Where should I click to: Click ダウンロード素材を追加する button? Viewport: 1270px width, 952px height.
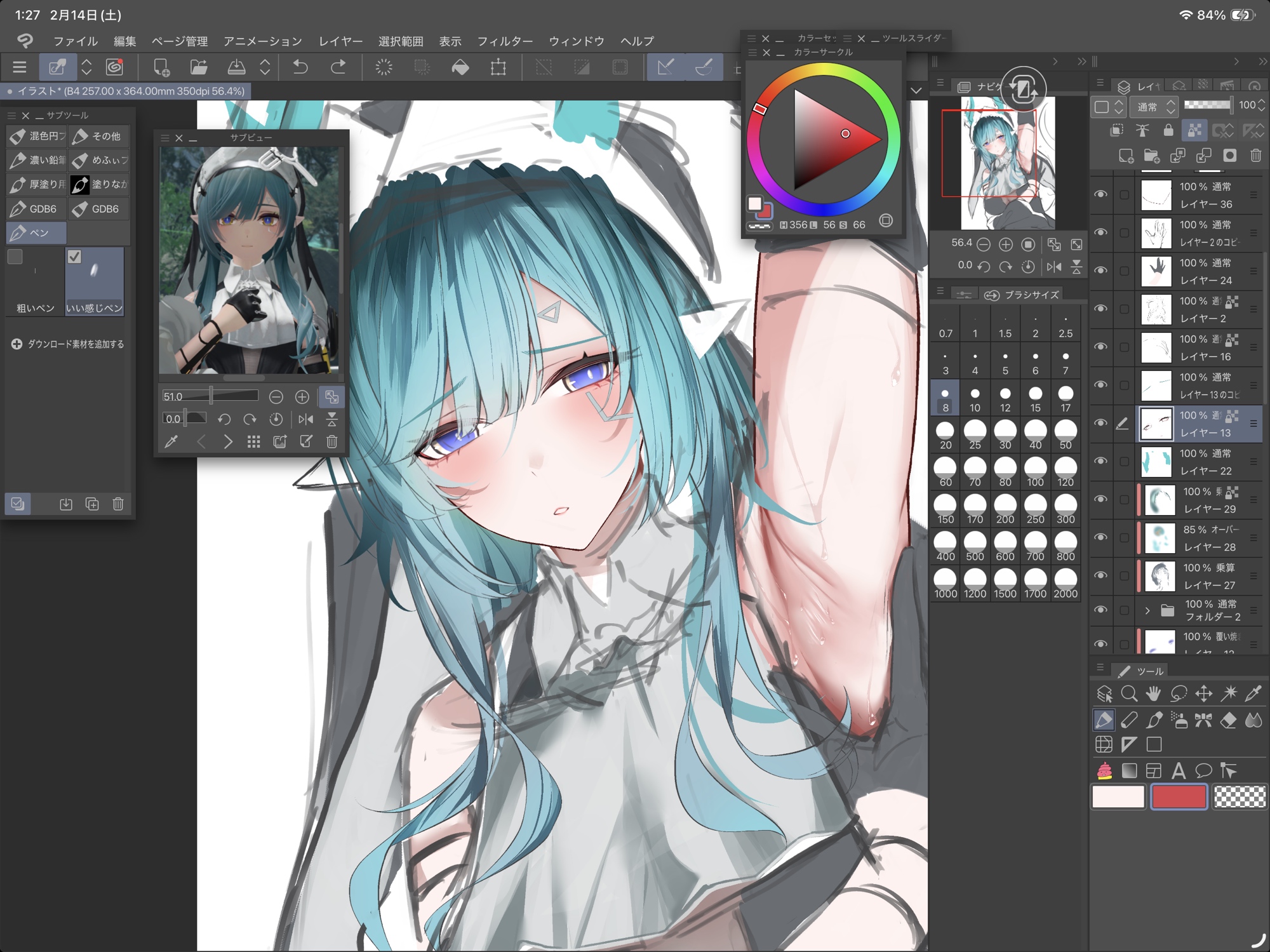click(x=67, y=344)
